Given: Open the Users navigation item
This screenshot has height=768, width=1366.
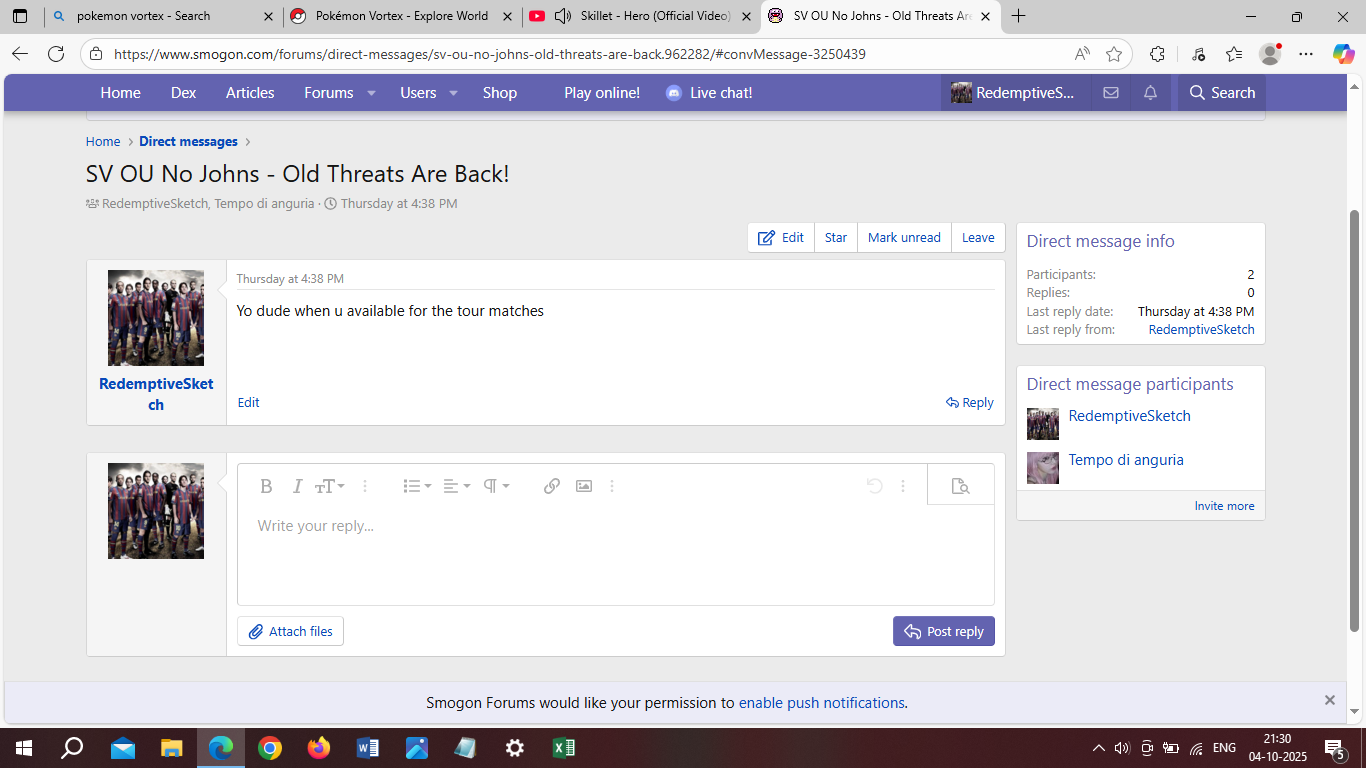Looking at the screenshot, I should coord(418,93).
